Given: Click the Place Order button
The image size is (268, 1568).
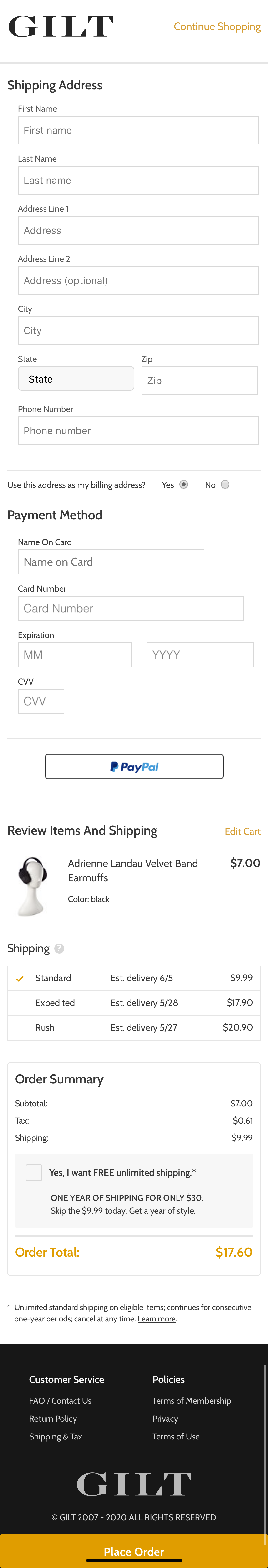Looking at the screenshot, I should (x=134, y=1551).
